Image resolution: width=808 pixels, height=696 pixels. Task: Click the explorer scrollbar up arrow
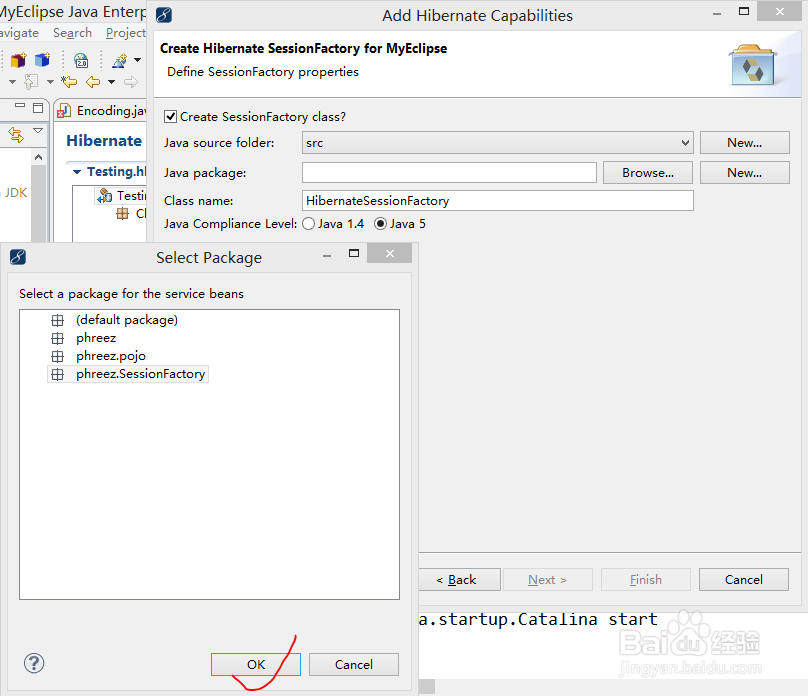click(39, 157)
